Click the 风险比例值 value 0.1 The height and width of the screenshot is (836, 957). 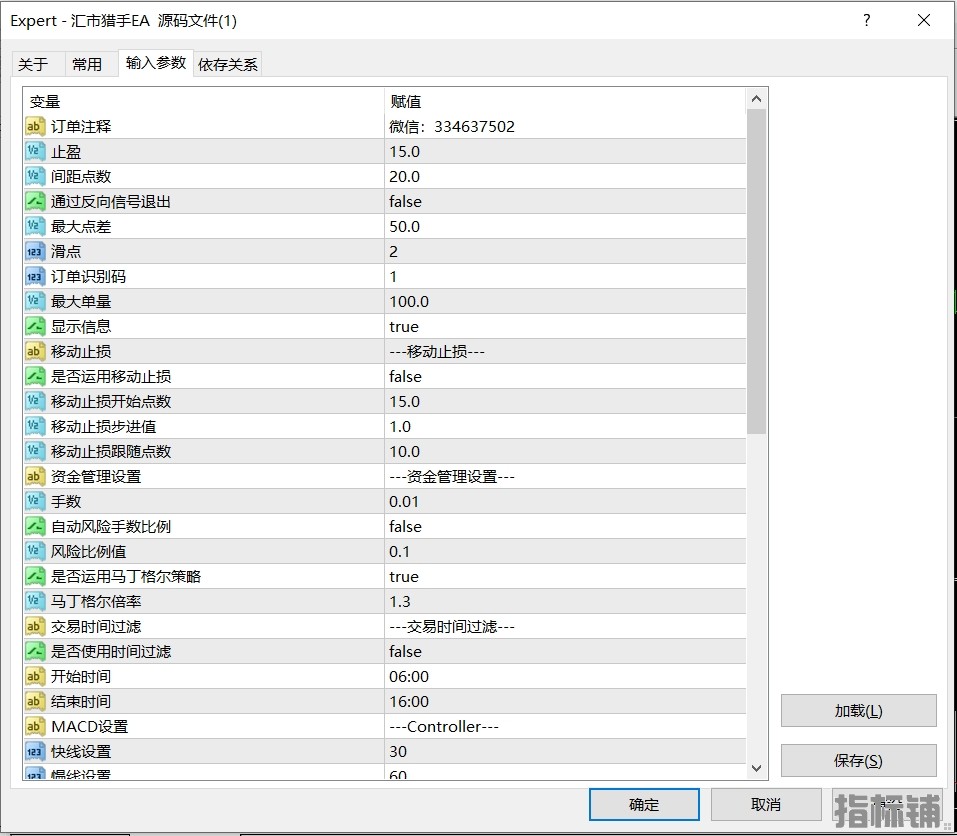399,552
